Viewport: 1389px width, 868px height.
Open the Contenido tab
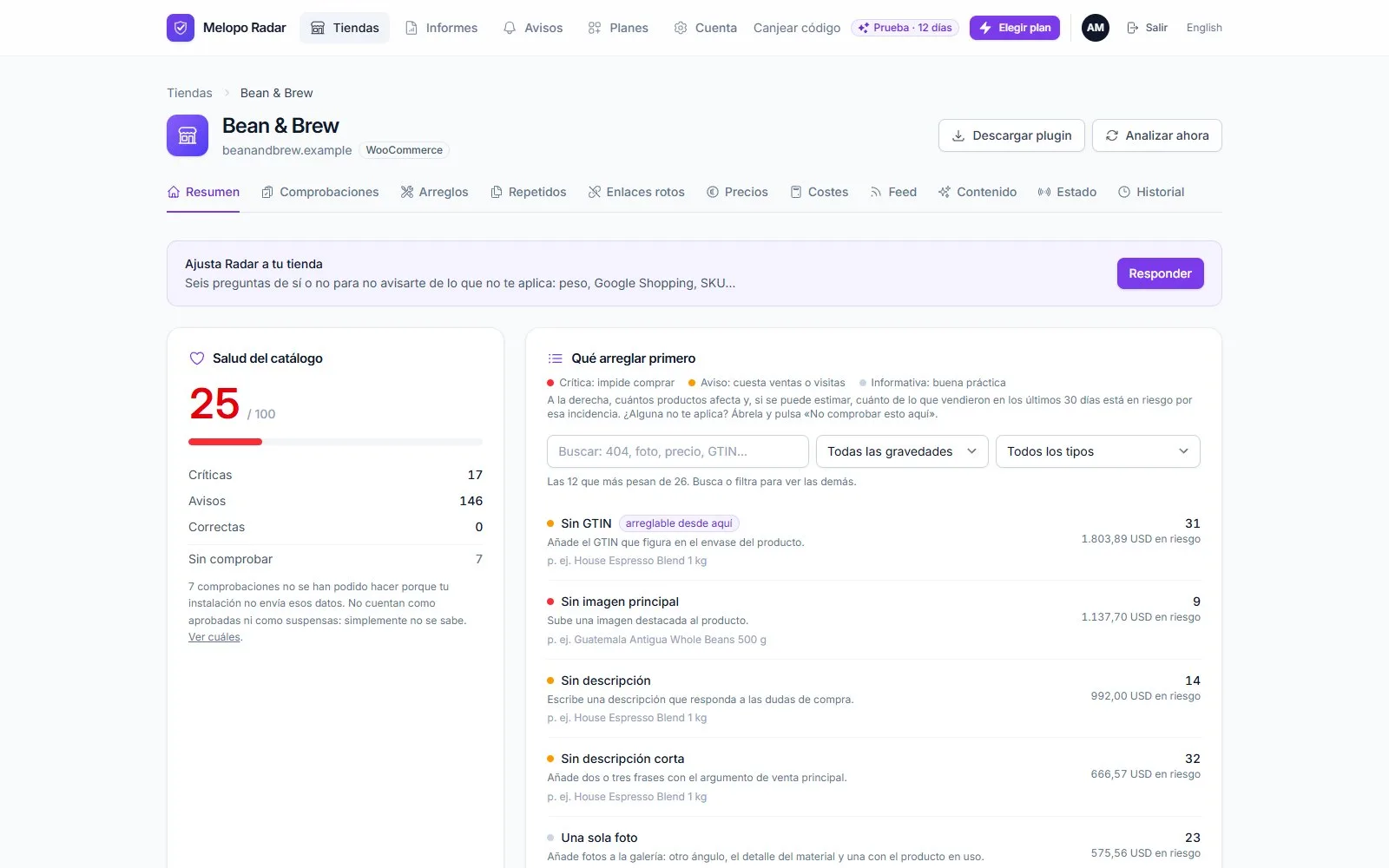point(978,192)
